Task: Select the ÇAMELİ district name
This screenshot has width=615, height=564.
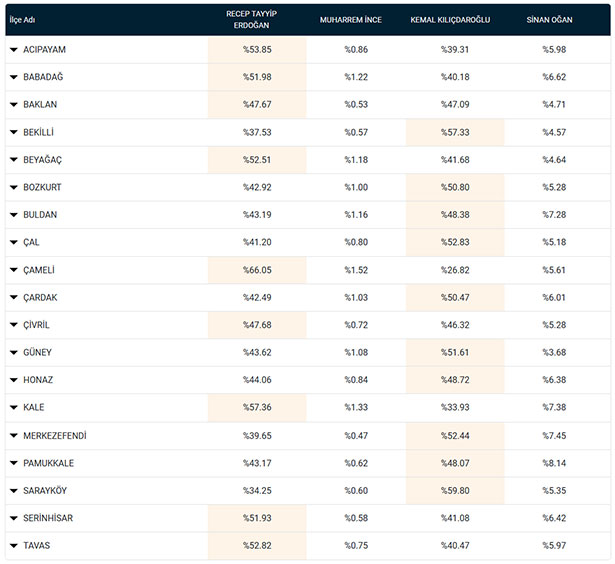Action: tap(39, 270)
